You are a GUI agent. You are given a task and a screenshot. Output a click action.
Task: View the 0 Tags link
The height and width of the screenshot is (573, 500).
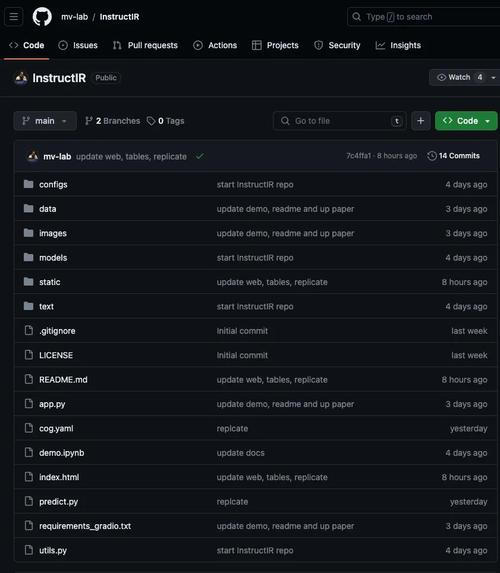tap(165, 121)
